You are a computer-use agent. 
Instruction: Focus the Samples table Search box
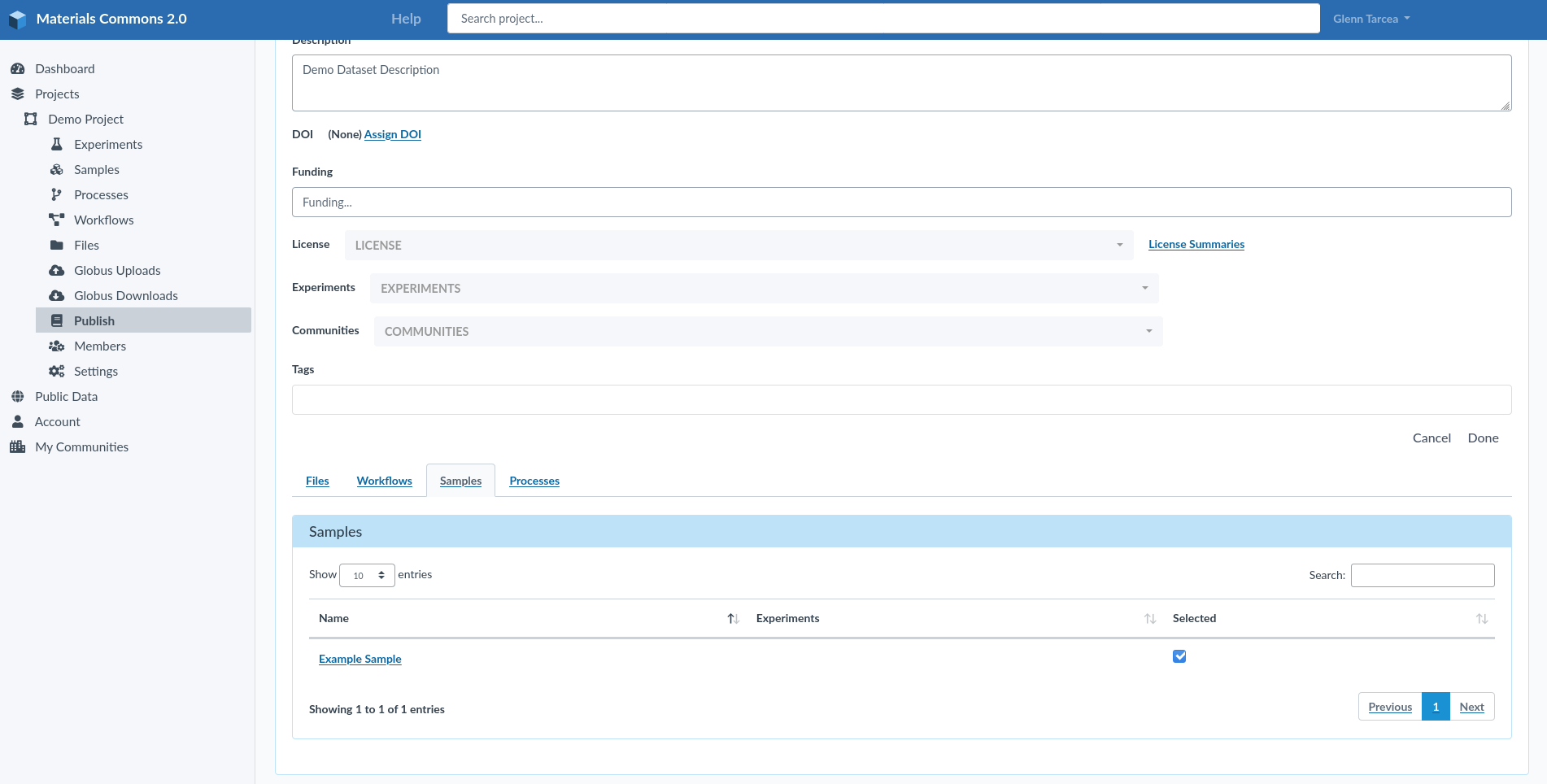1423,576
